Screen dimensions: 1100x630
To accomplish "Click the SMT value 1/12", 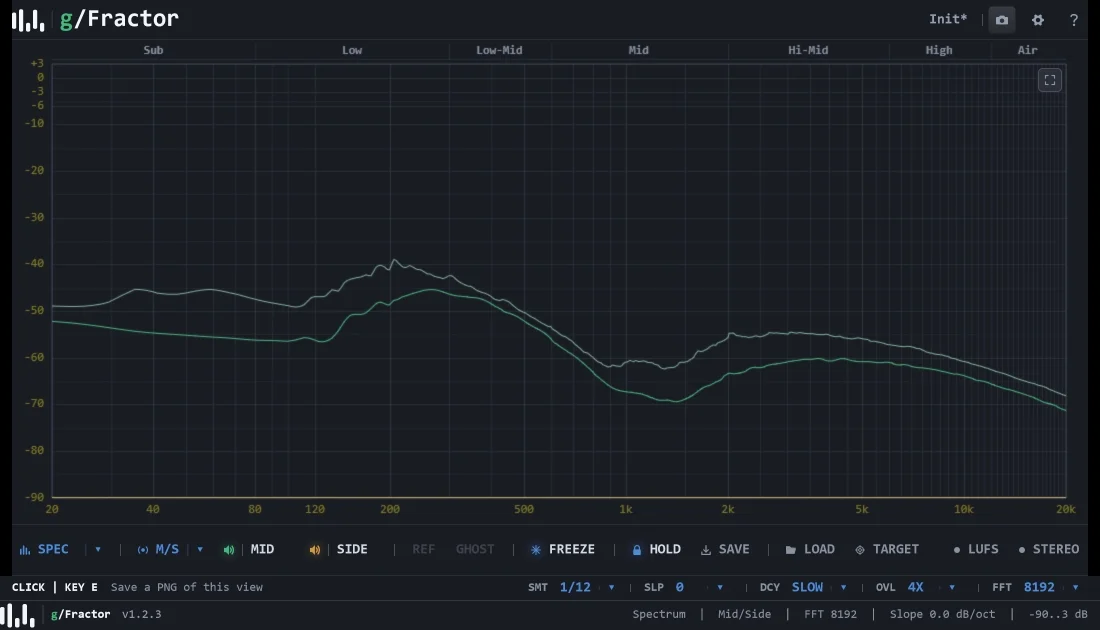I will [x=575, y=587].
